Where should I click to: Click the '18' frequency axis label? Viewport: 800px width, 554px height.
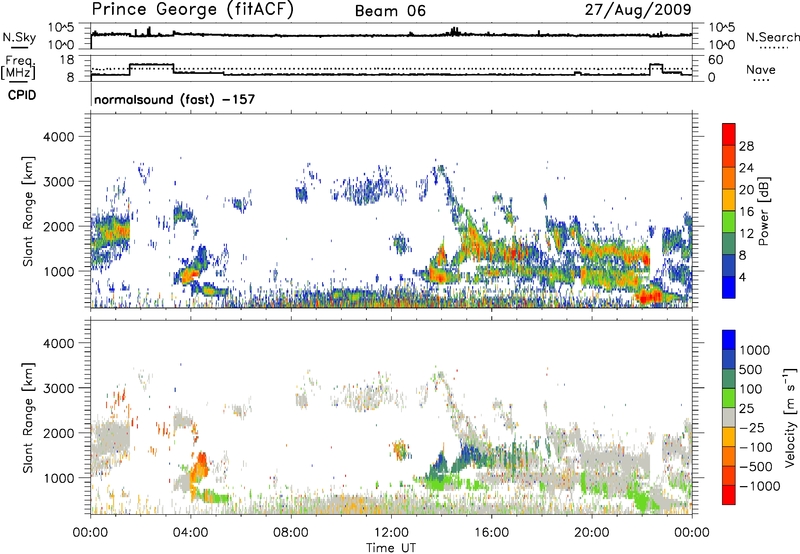67,60
